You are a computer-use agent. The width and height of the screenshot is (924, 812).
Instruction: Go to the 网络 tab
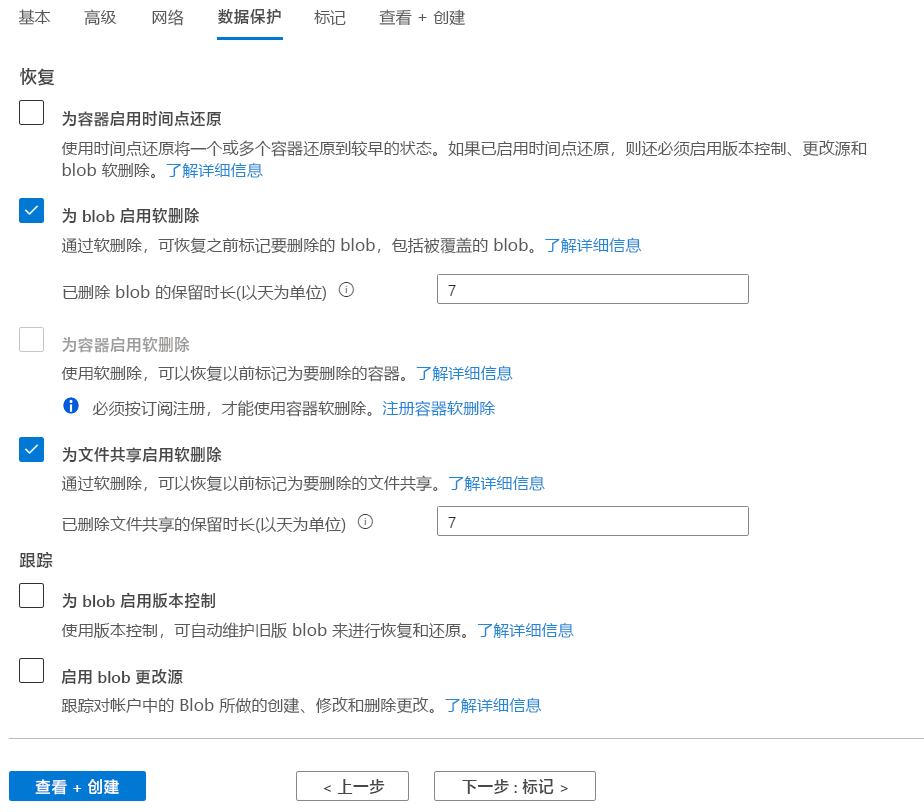pyautogui.click(x=167, y=18)
